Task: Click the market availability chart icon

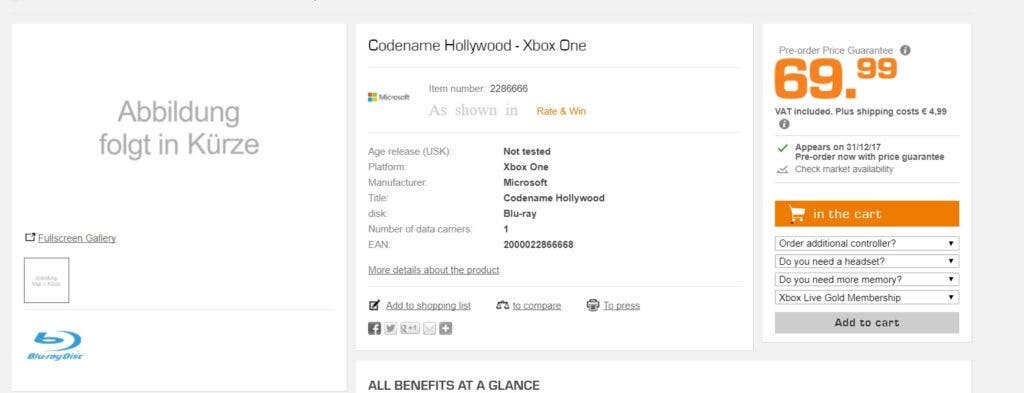Action: pyautogui.click(x=782, y=169)
